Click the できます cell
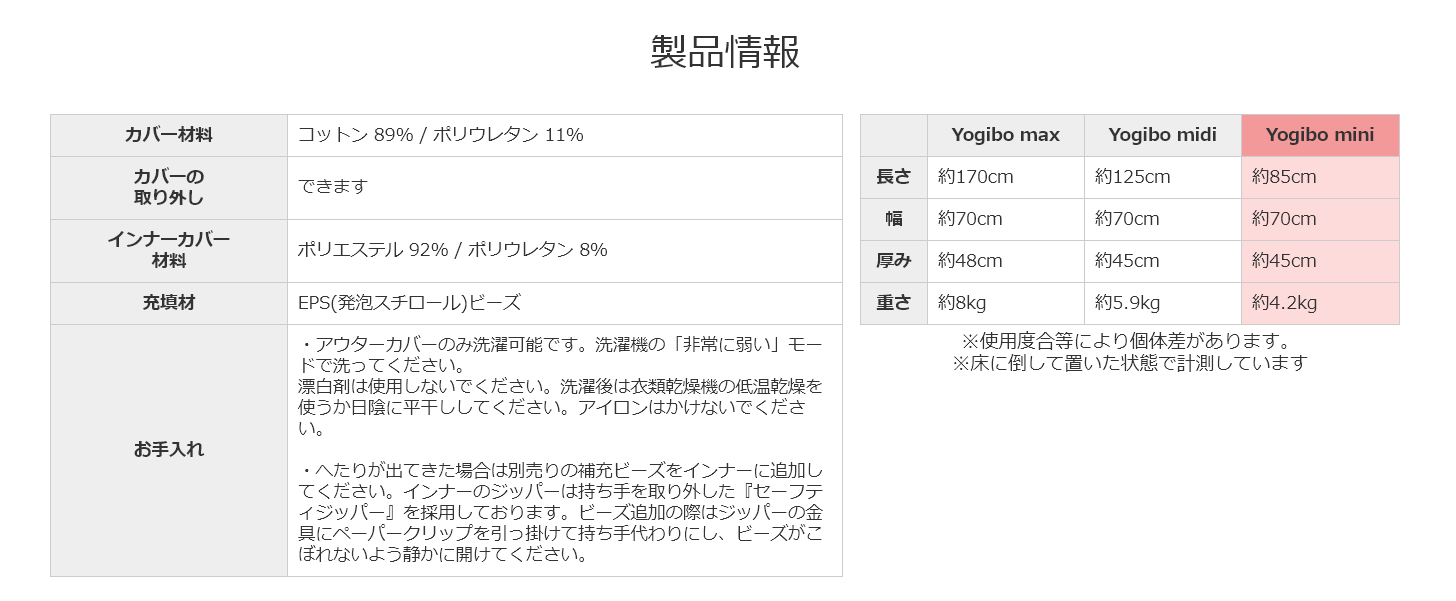 [565, 187]
